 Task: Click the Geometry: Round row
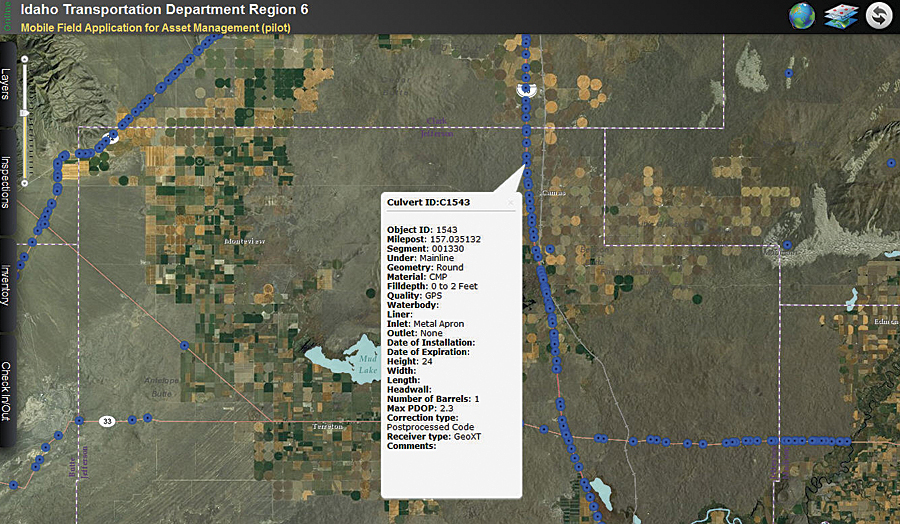coord(425,267)
